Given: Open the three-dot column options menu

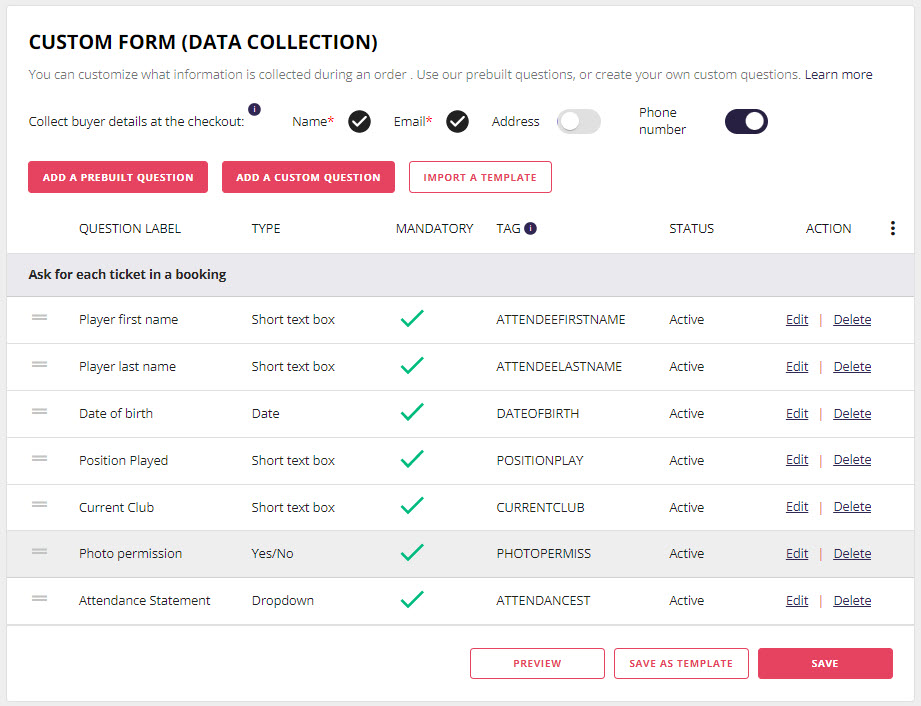Looking at the screenshot, I should (x=892, y=228).
